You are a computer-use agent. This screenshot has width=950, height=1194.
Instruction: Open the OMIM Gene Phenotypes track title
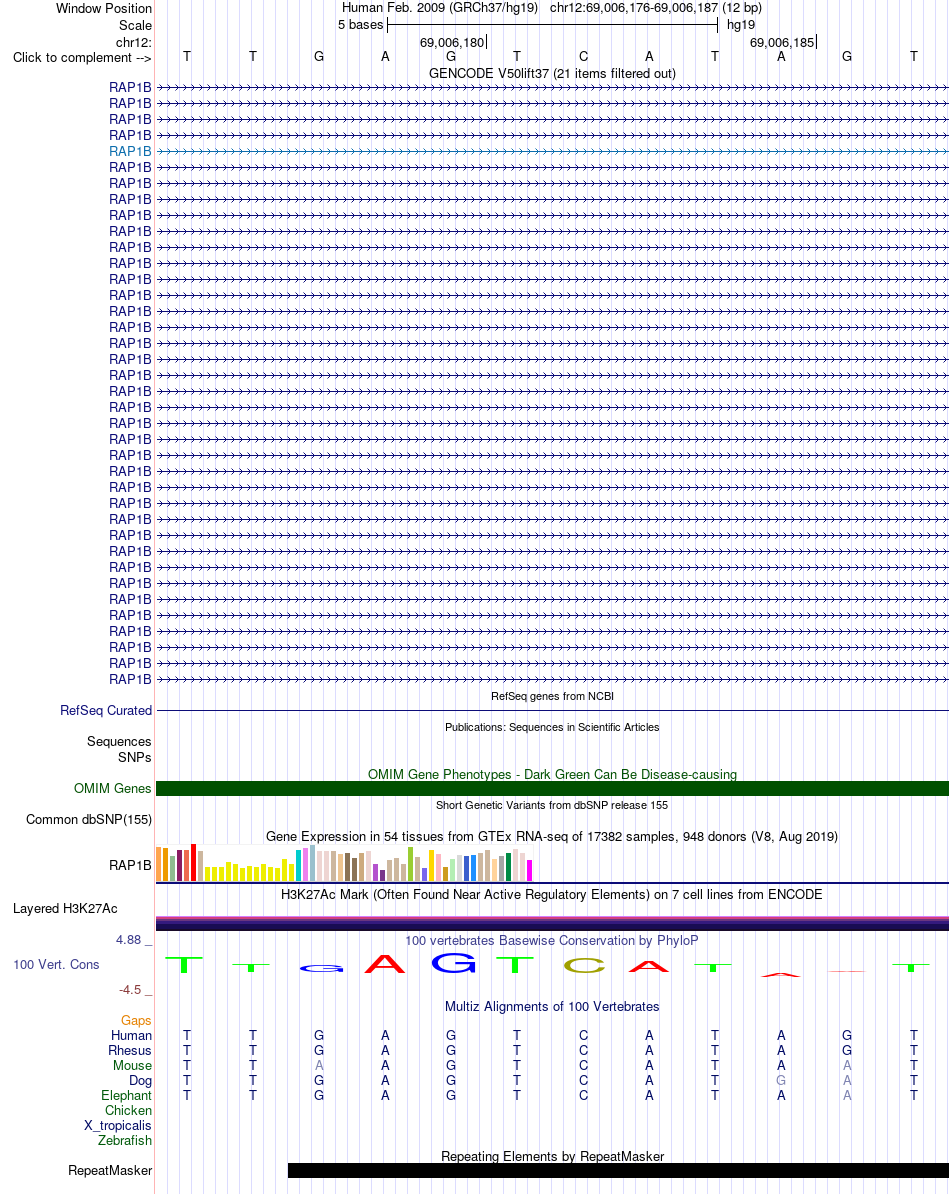(x=552, y=774)
